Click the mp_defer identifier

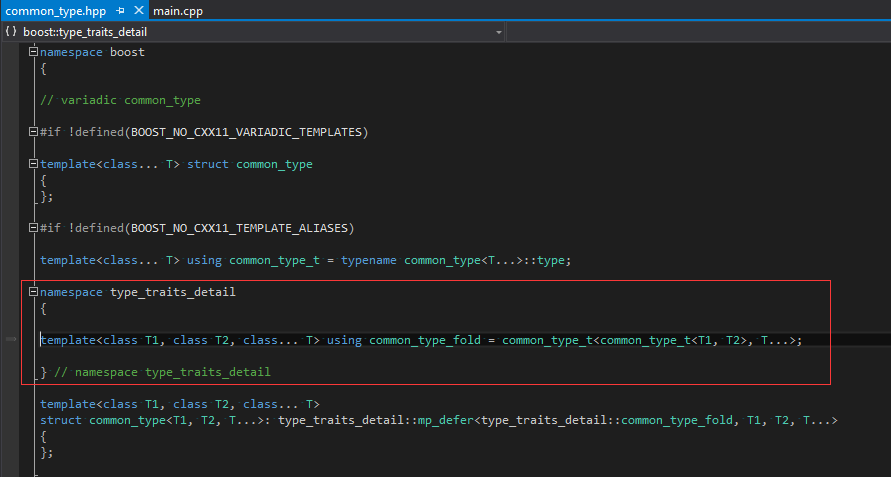click(446, 420)
